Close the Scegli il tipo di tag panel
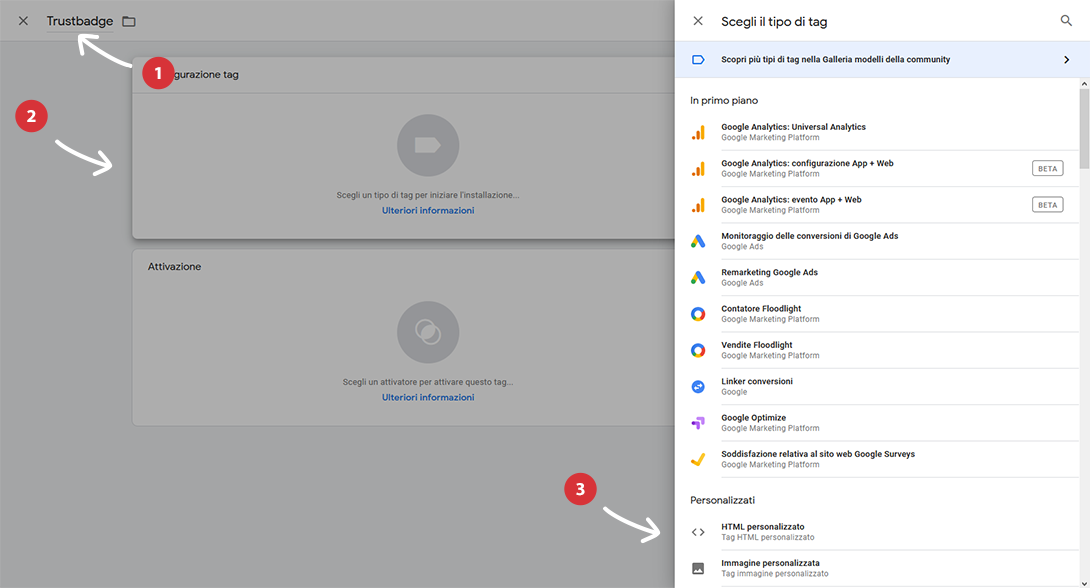 [x=698, y=21]
